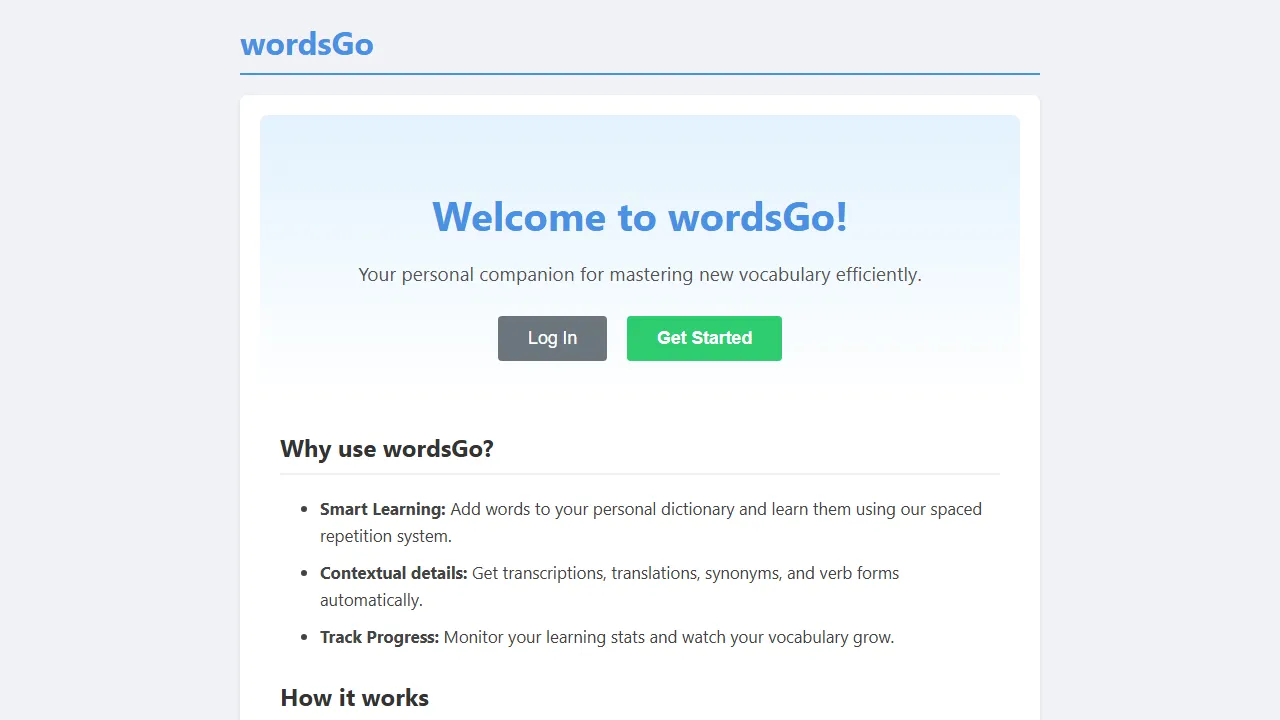Select the wordsGo brand logo text
This screenshot has height=720, width=1280.
click(307, 44)
